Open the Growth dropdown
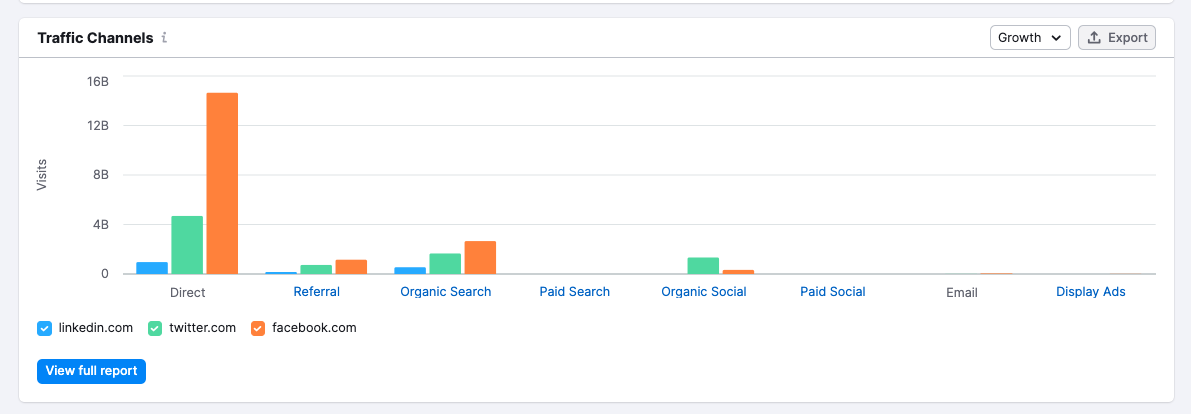 (1030, 37)
